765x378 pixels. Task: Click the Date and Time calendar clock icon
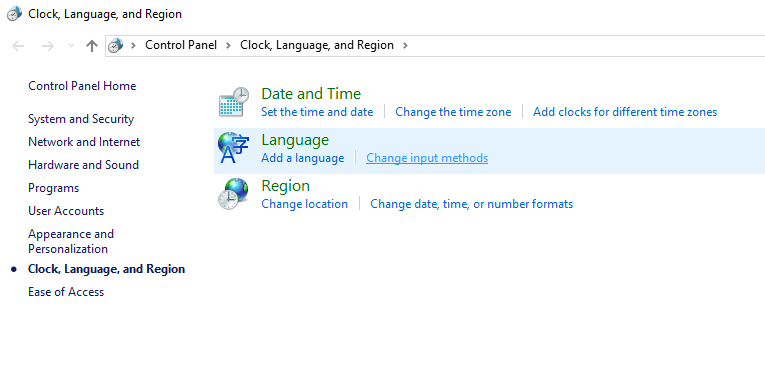[234, 102]
